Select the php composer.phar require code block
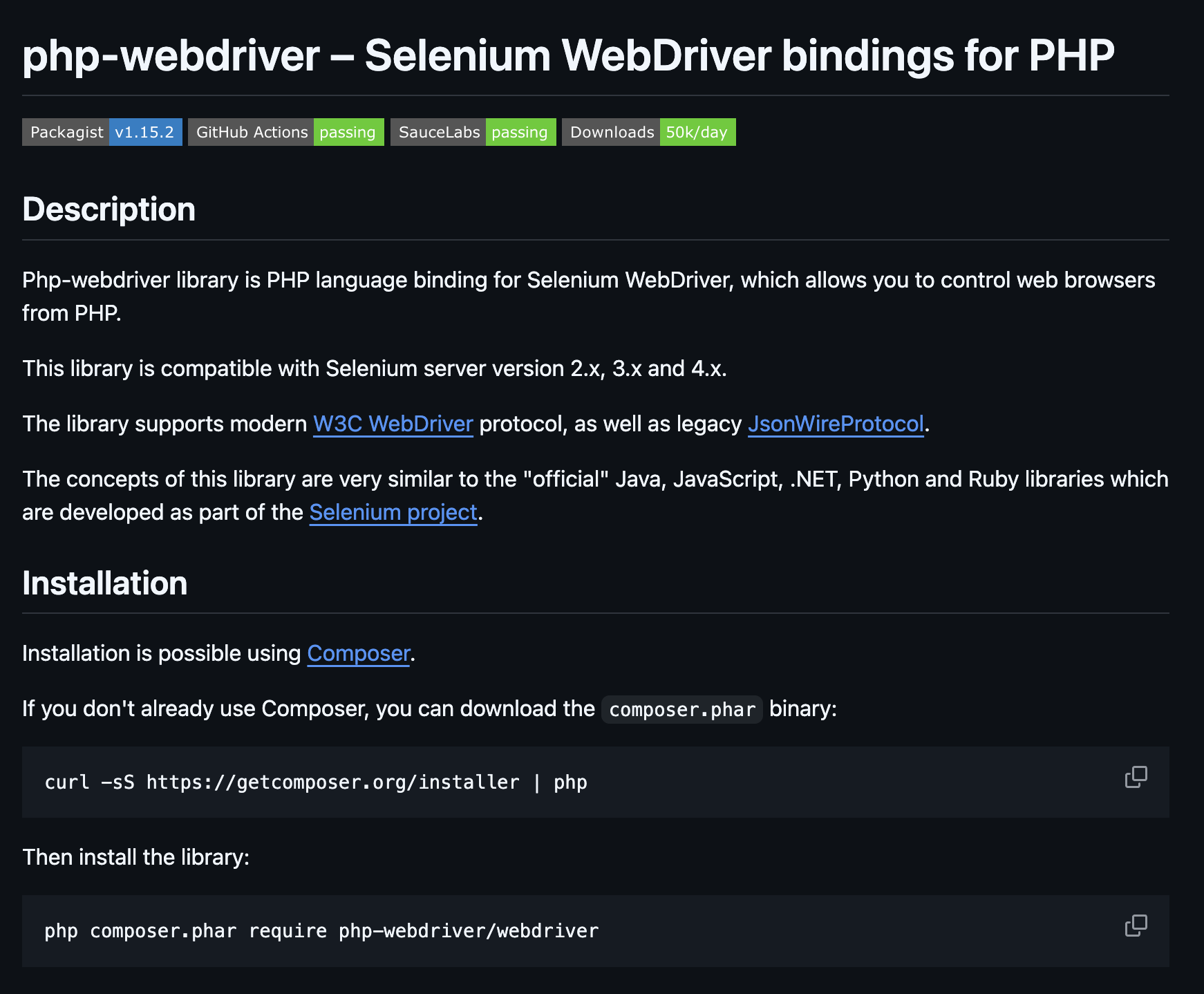This screenshot has width=1204, height=994. 321,930
